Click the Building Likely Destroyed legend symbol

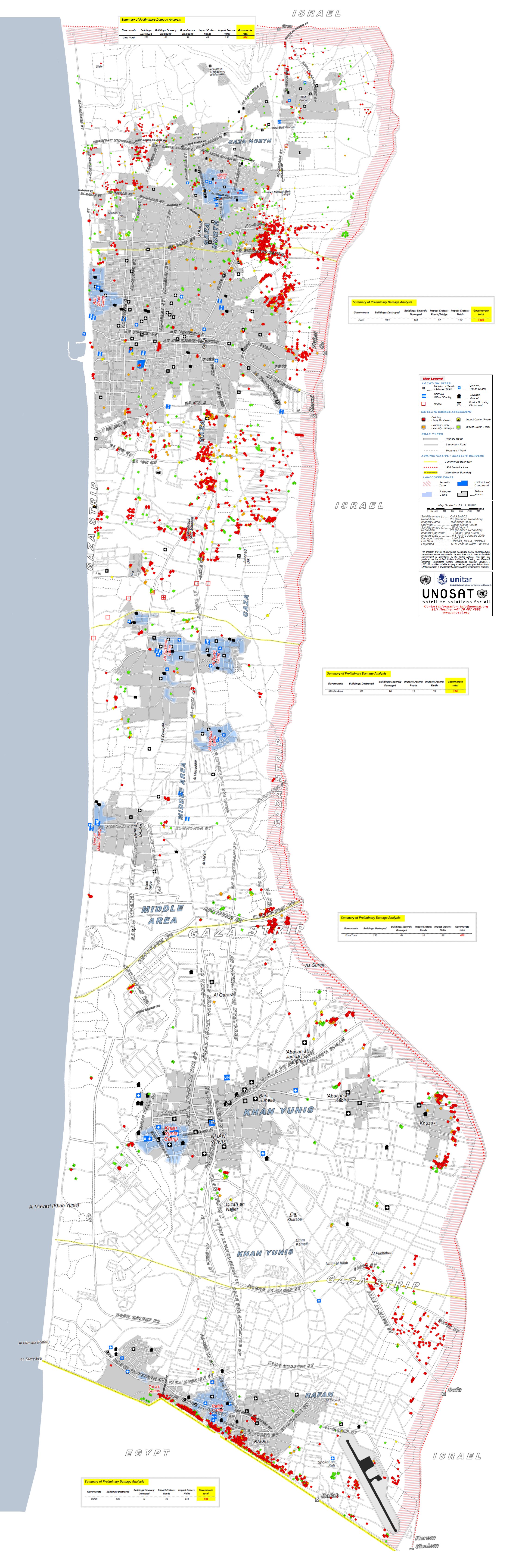click(423, 419)
